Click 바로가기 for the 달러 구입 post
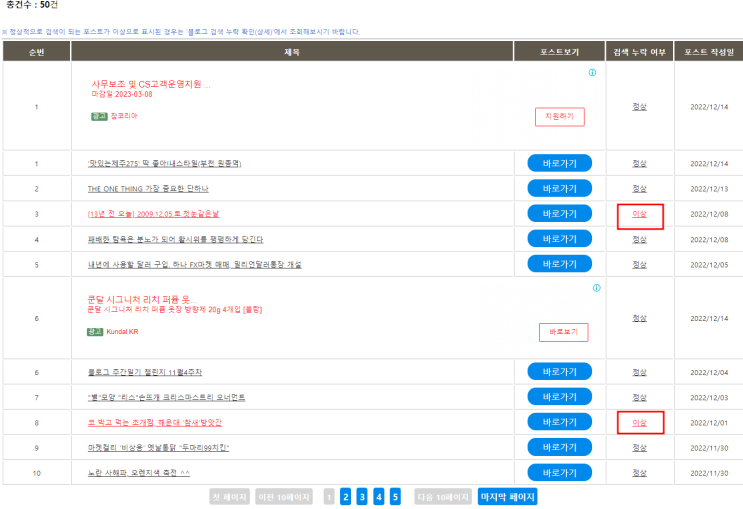Image resolution: width=743 pixels, height=509 pixels. (x=560, y=264)
